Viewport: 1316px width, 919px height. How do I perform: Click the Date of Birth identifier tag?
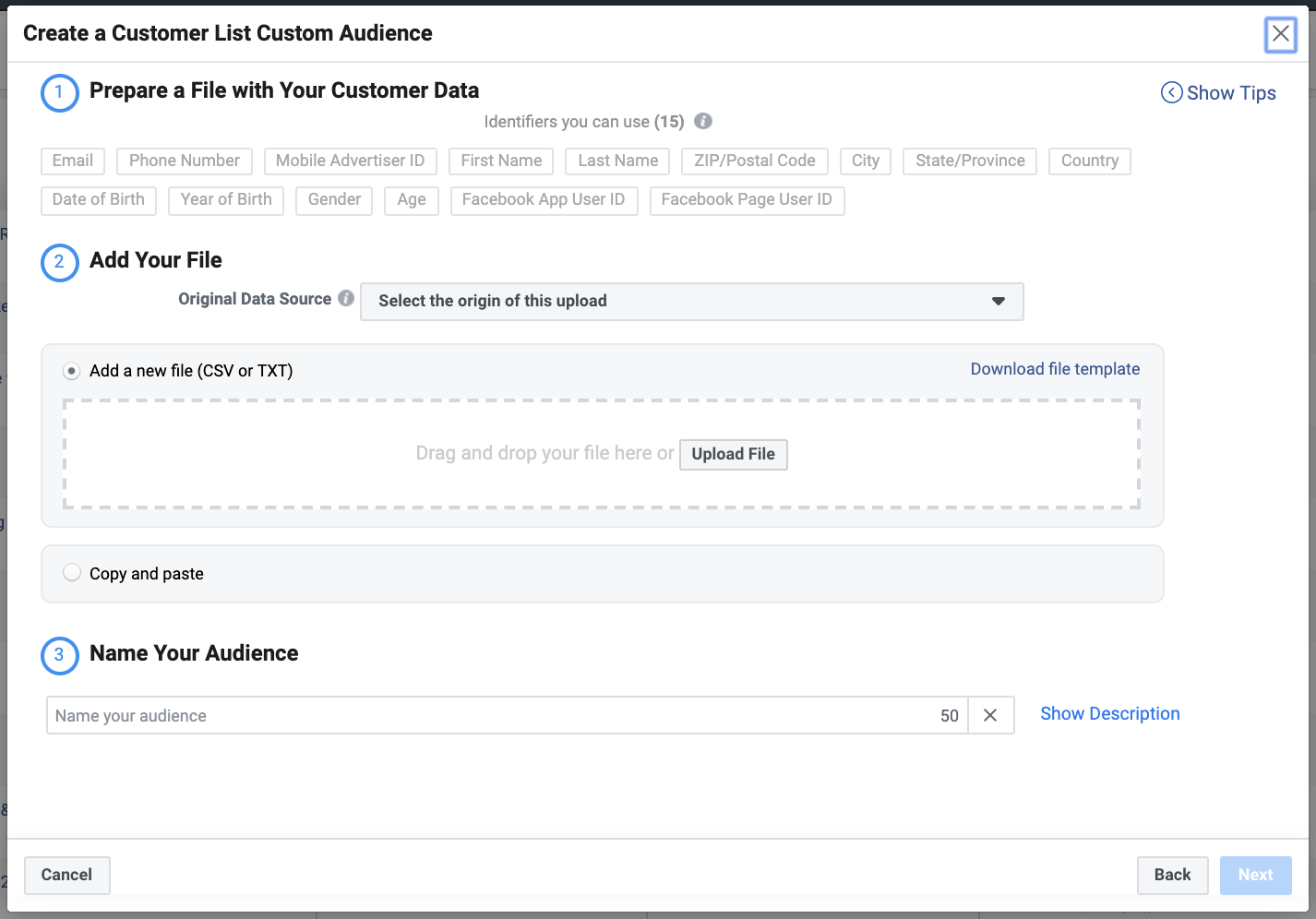99,199
